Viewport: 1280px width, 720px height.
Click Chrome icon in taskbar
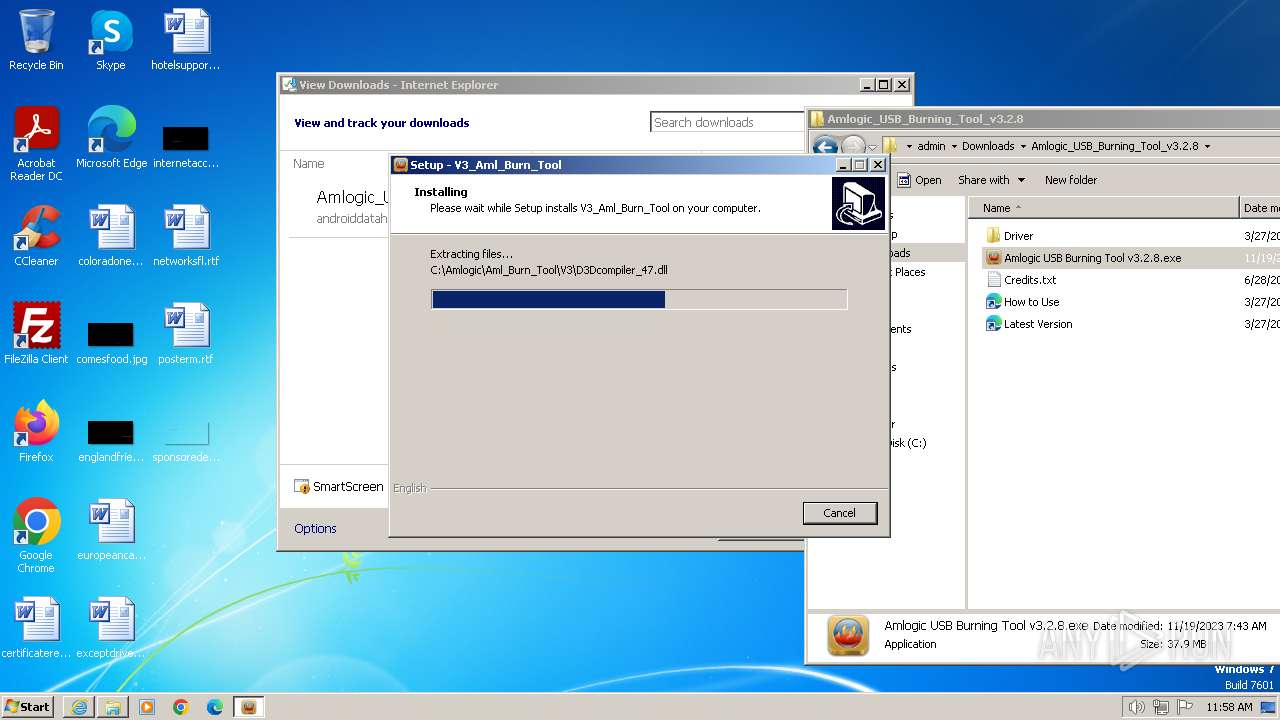click(181, 707)
